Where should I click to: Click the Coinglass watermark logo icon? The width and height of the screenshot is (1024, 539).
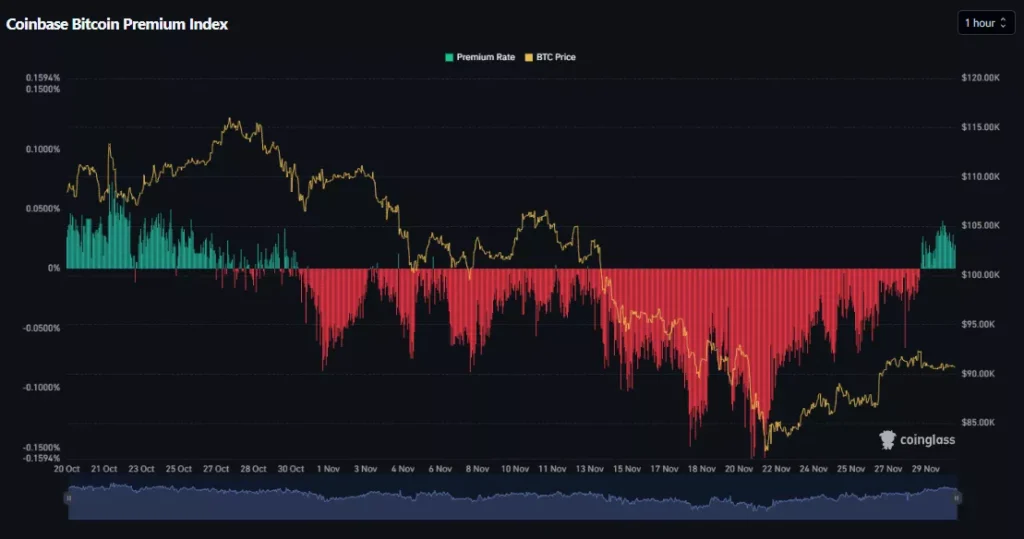point(886,439)
